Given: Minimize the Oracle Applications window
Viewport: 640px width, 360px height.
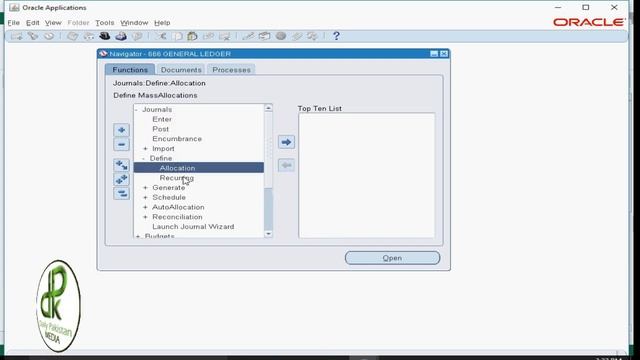Looking at the screenshot, I should click(558, 7).
